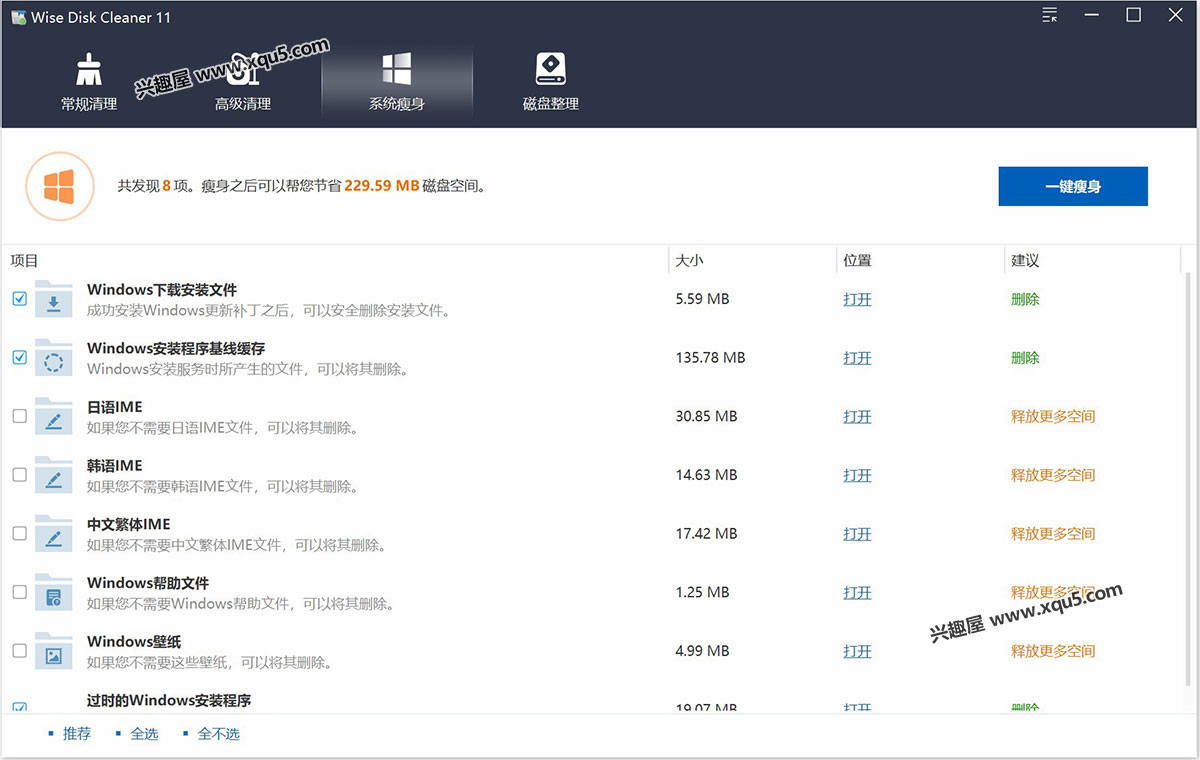
Task: Uncheck the Windows下载安装文件 checkbox
Action: 19,299
